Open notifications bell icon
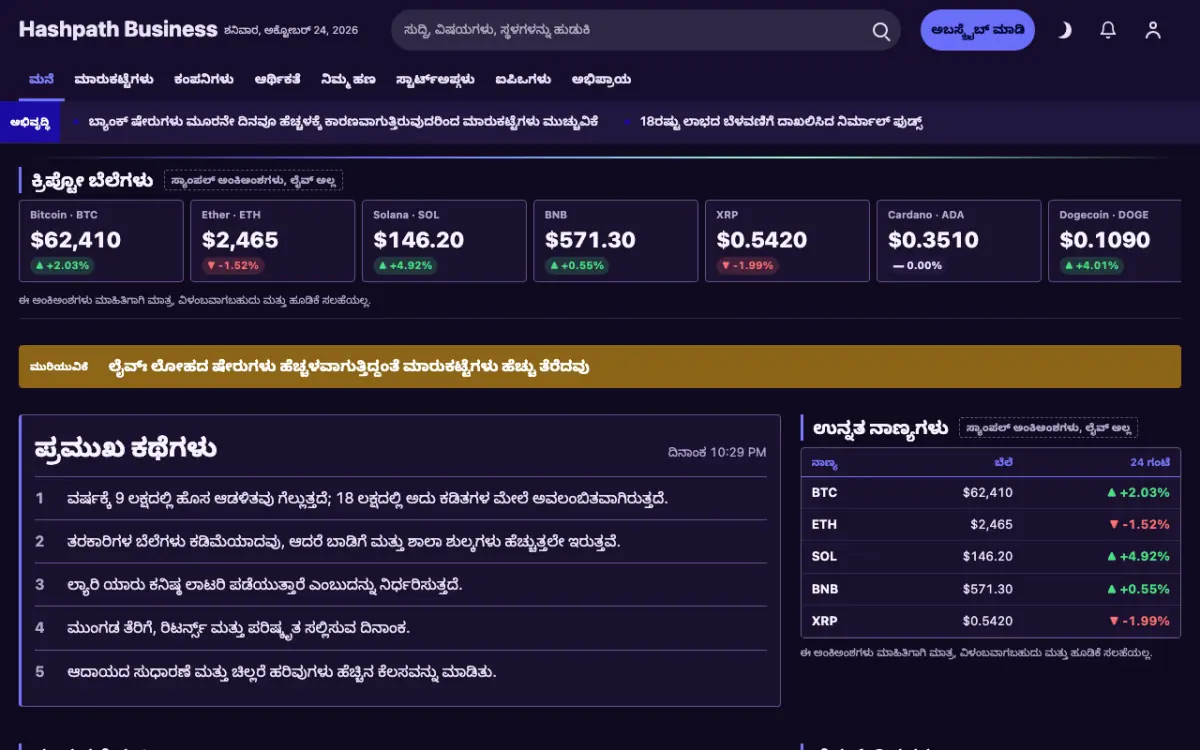The height and width of the screenshot is (750, 1200). click(1108, 30)
